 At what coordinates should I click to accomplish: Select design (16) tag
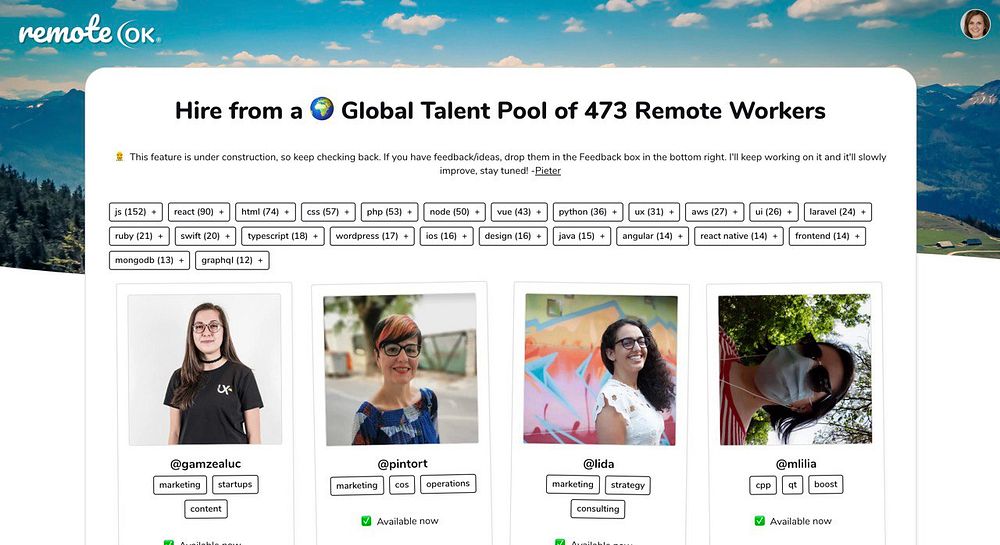tap(513, 236)
